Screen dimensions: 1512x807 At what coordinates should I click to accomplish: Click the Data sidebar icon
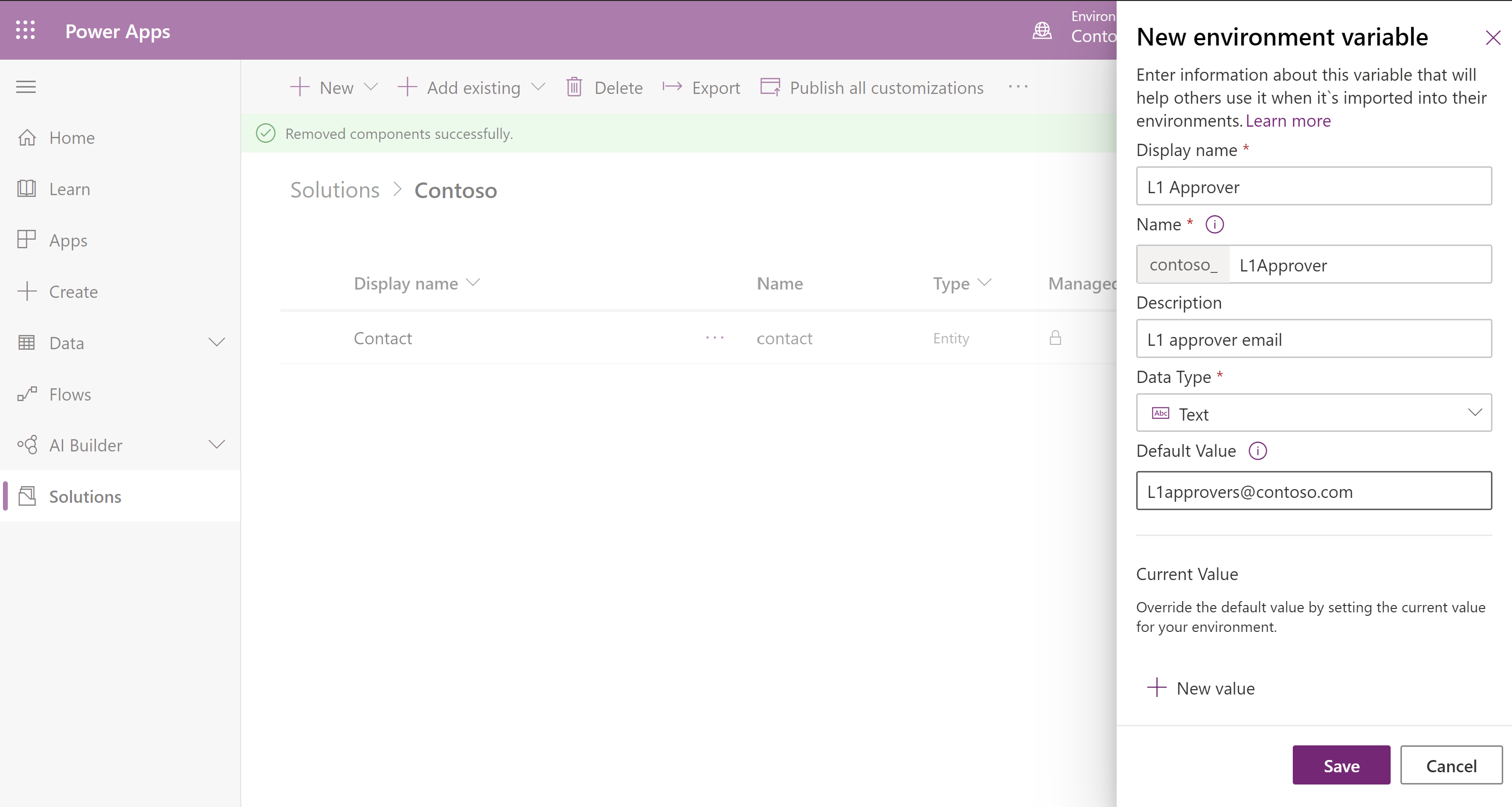[27, 343]
